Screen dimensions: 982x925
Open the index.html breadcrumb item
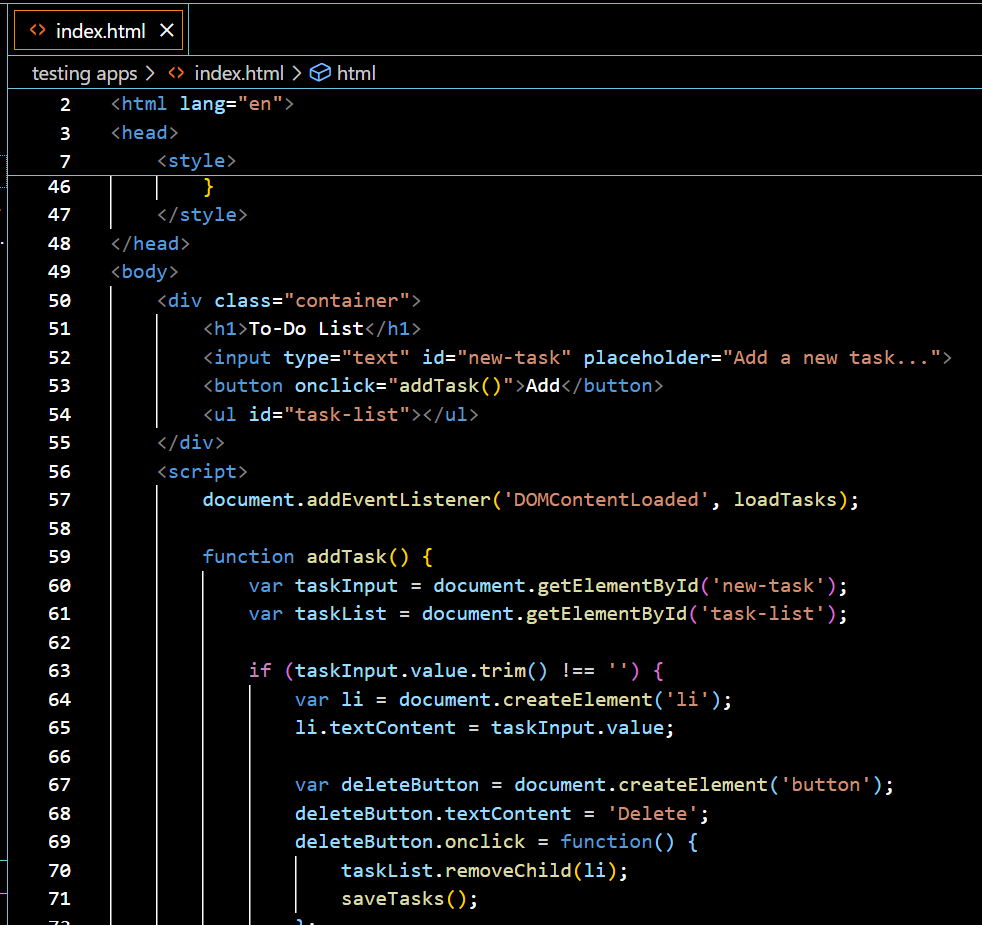coord(239,73)
